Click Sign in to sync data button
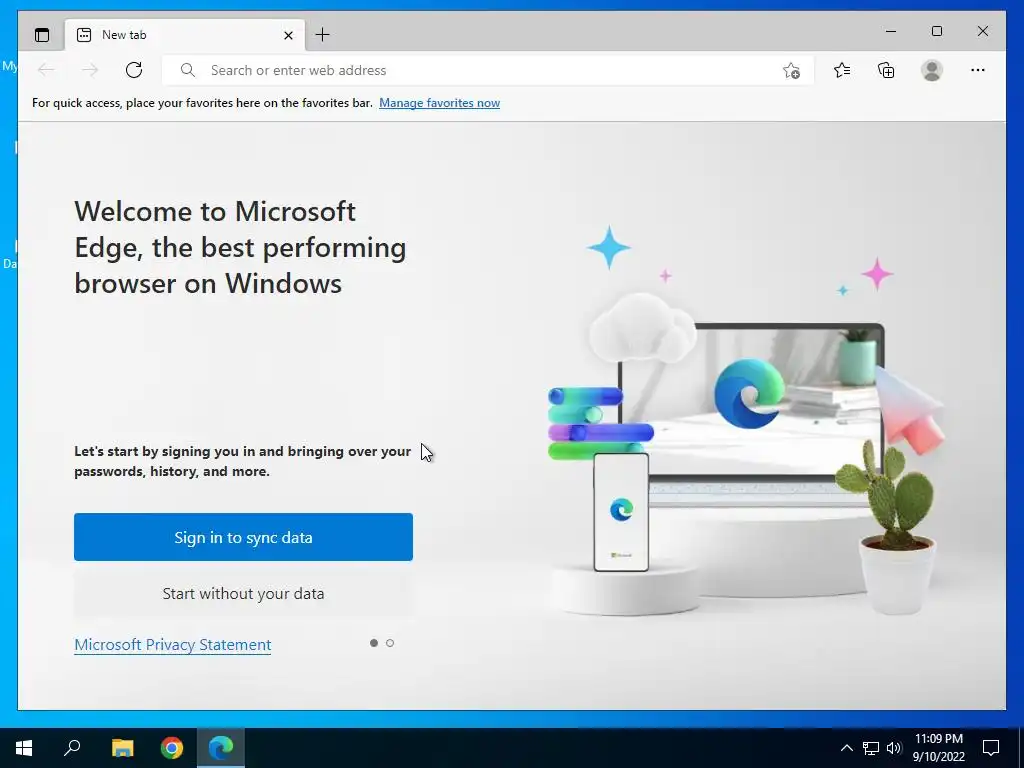Image resolution: width=1024 pixels, height=768 pixels. click(x=243, y=537)
